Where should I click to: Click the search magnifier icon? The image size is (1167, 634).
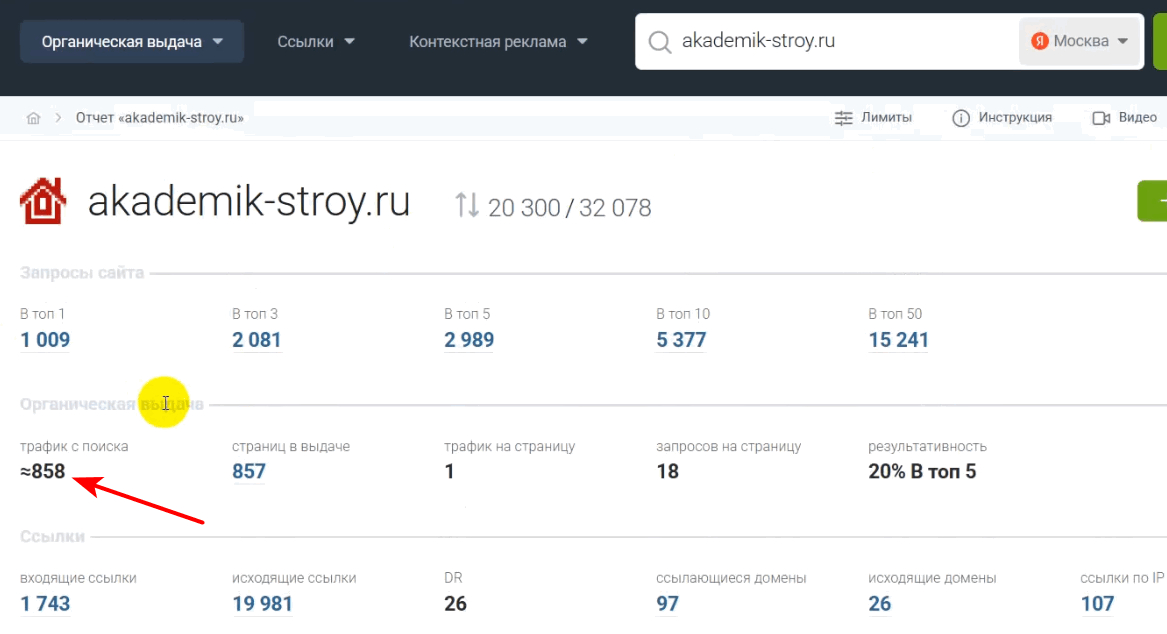coord(659,42)
